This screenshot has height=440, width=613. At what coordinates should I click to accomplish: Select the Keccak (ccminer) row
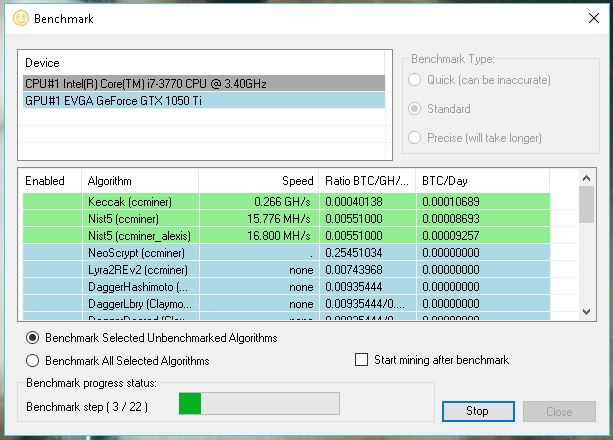pos(286,202)
